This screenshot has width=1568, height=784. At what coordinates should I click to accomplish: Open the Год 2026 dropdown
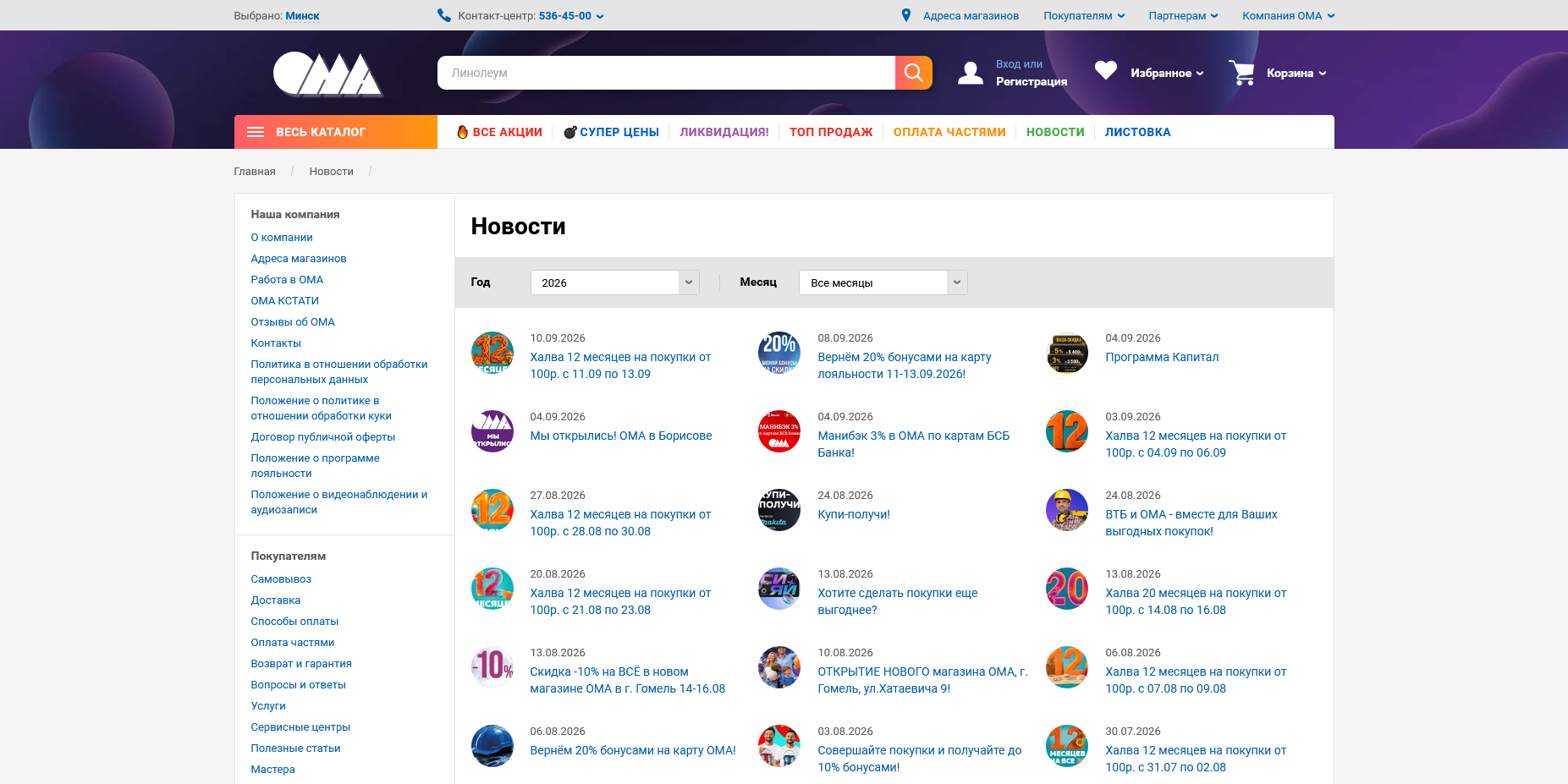coord(615,282)
